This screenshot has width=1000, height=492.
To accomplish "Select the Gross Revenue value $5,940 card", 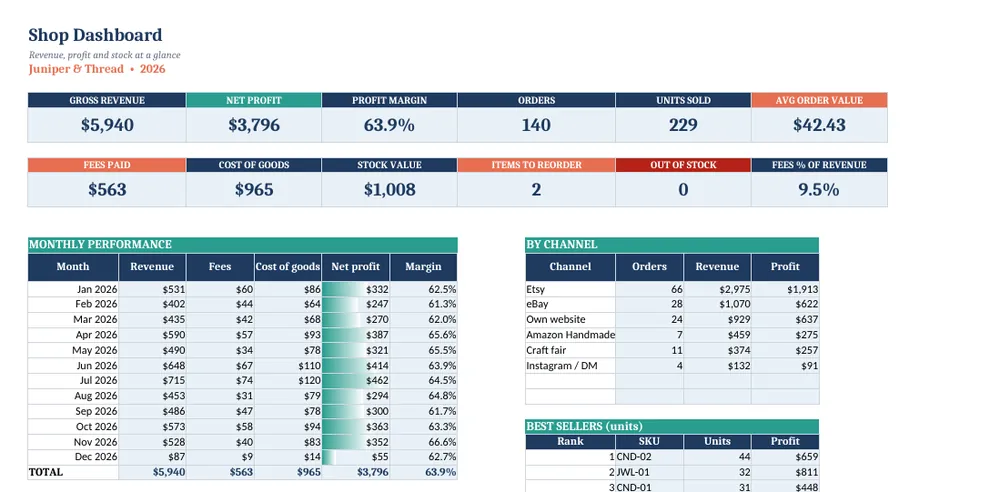I will 107,125.
